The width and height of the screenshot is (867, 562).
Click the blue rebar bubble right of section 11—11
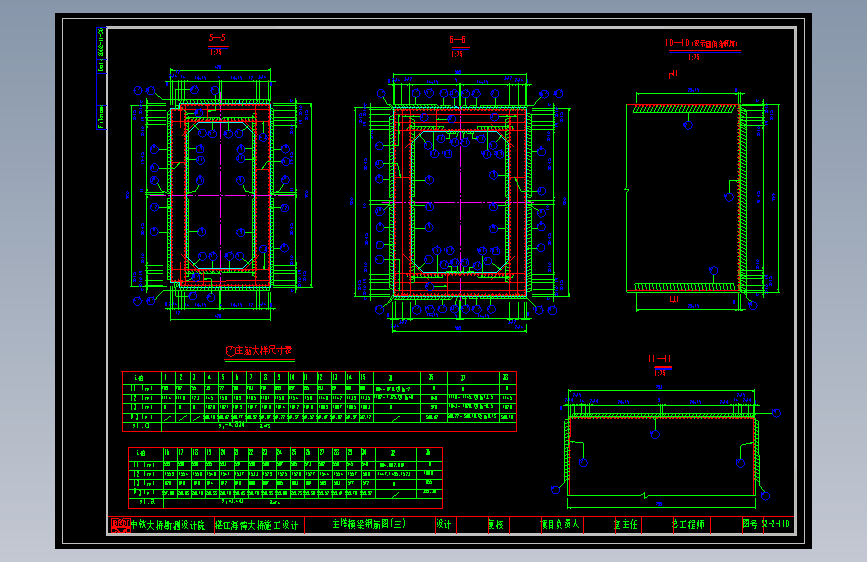point(776,413)
